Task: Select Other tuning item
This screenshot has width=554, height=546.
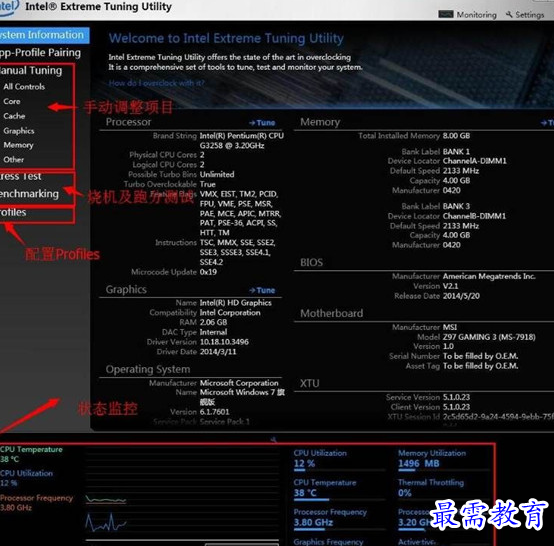Action: [13, 160]
